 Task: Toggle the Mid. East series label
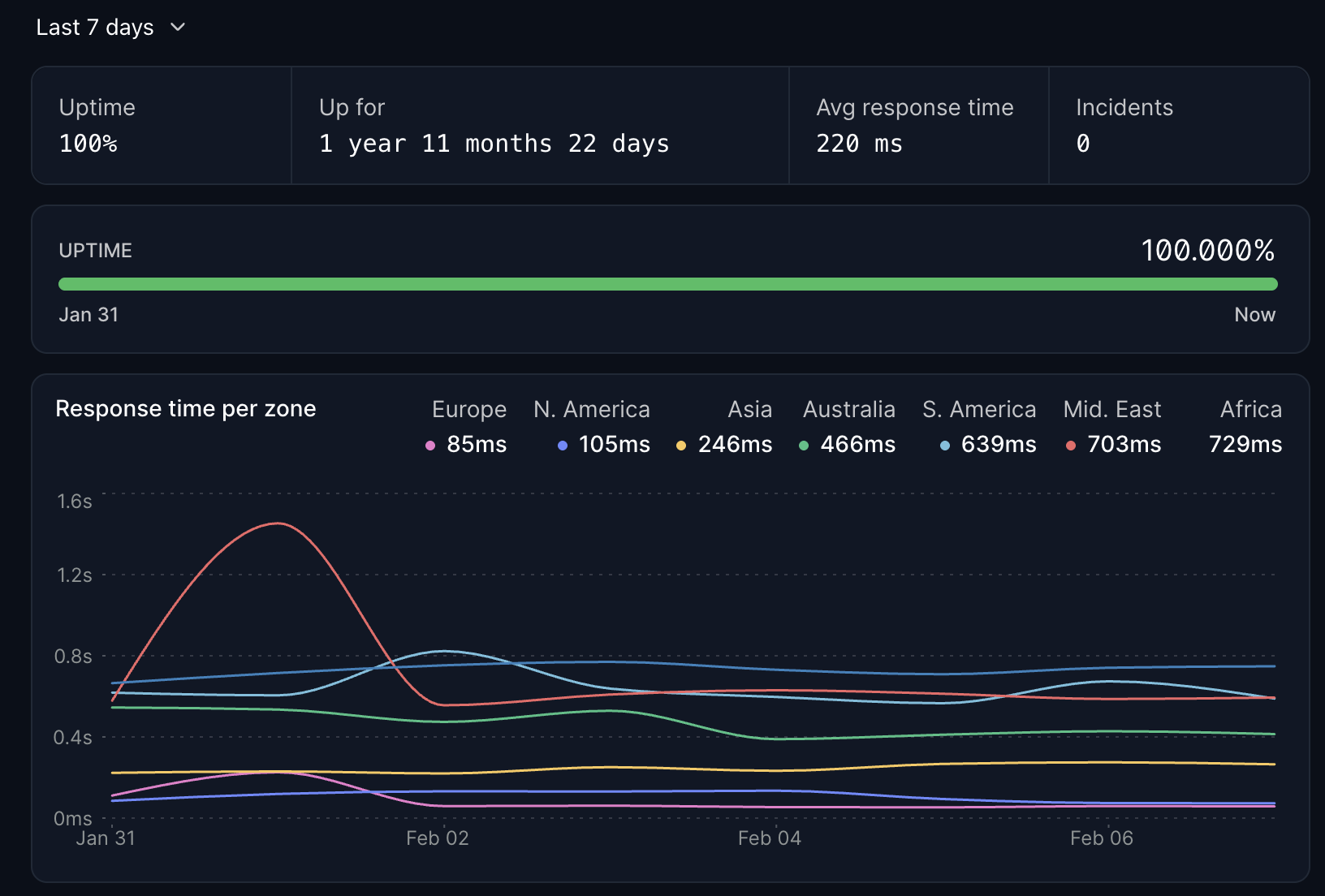tap(1111, 409)
